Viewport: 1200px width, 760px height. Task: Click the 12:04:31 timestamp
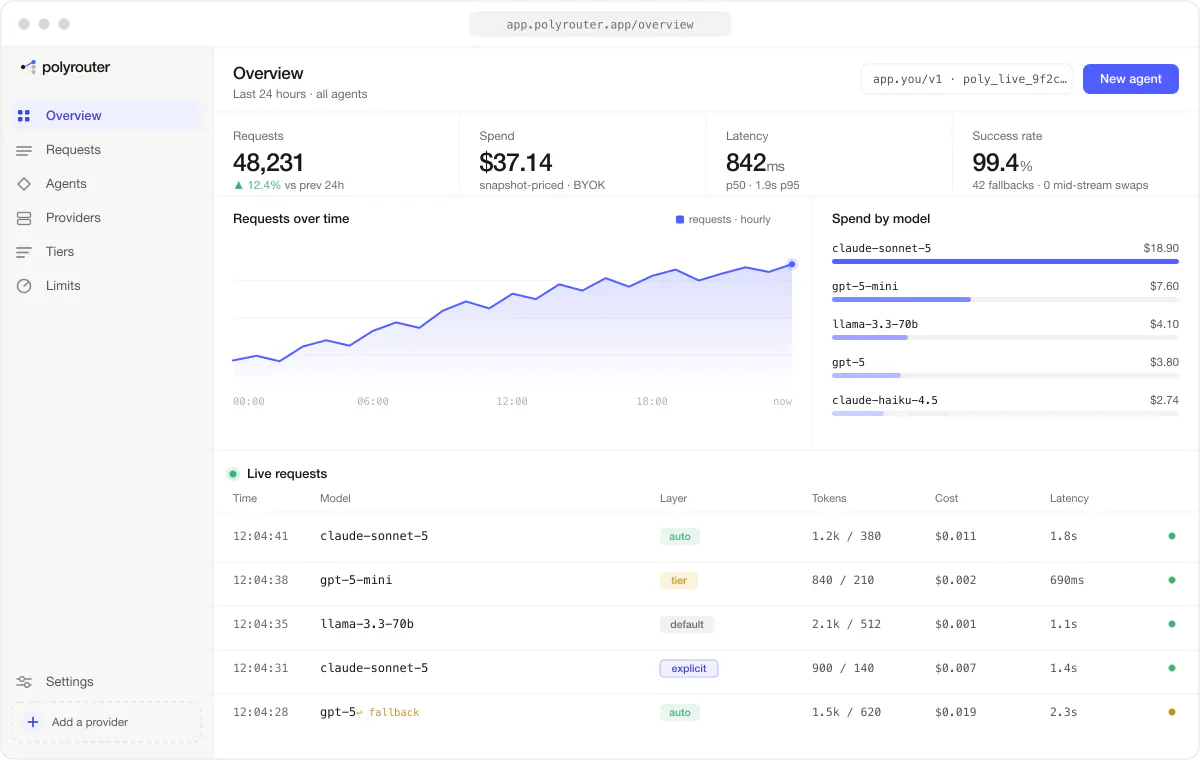(x=260, y=668)
